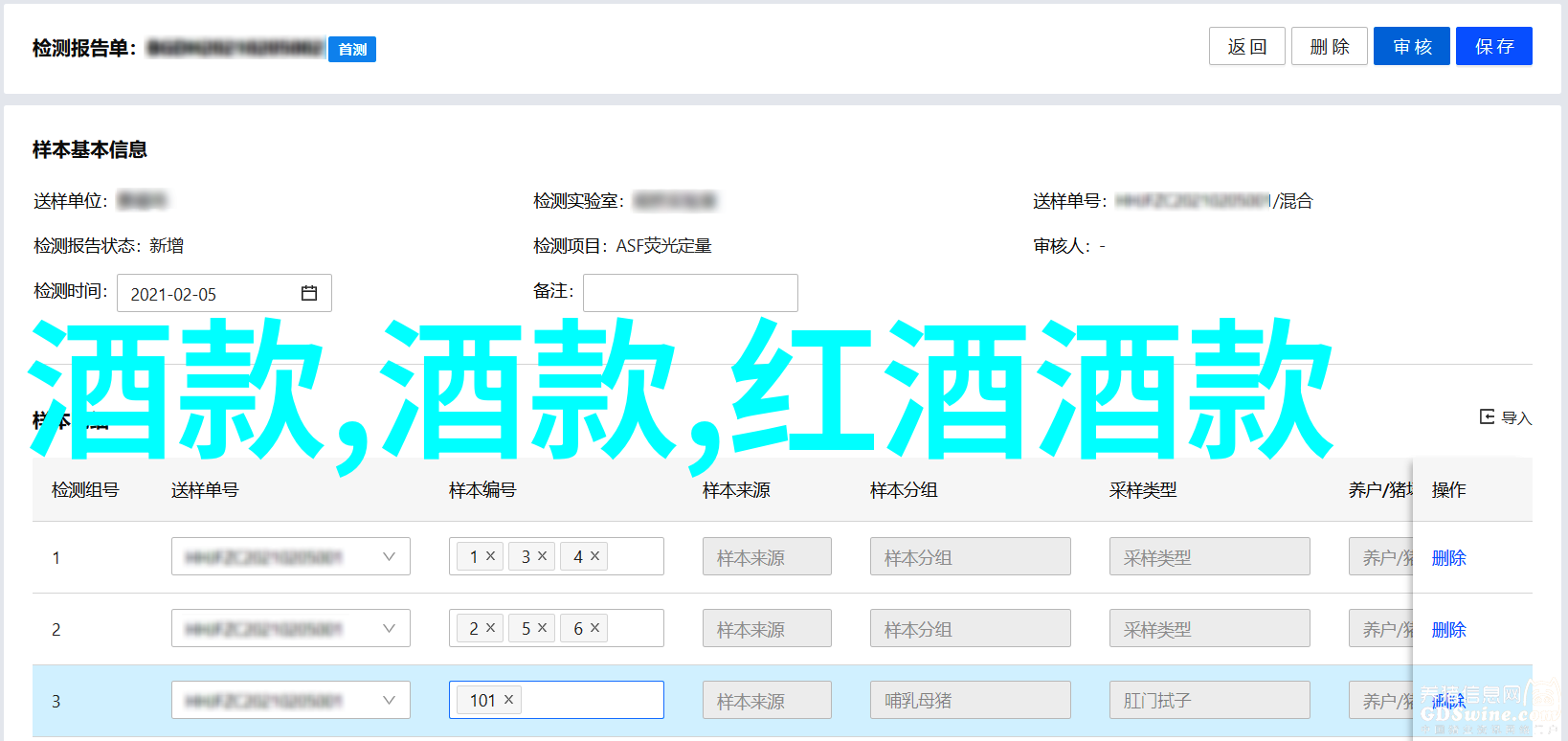Screen dimensions: 1568x741
Task: Expand 送样单号 dropdown in row 3
Action: click(x=389, y=700)
